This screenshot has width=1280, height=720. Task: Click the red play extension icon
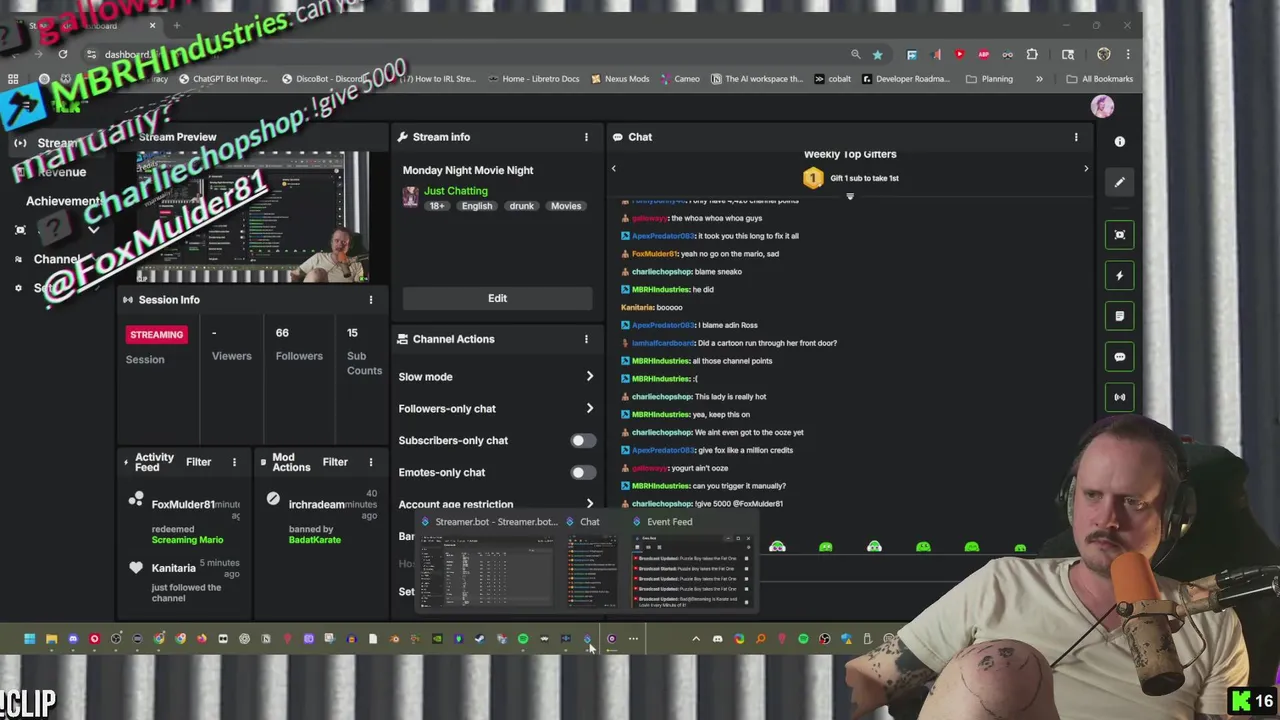coord(959,55)
